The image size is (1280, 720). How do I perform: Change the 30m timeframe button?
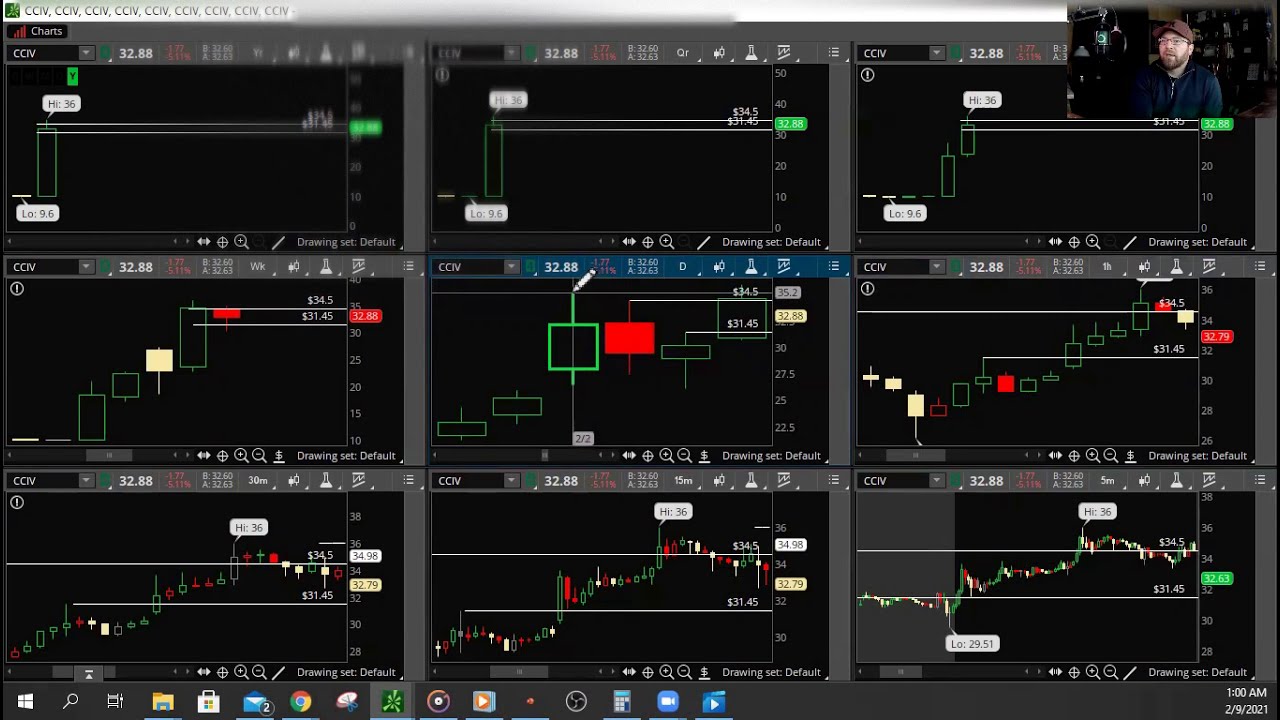(258, 481)
